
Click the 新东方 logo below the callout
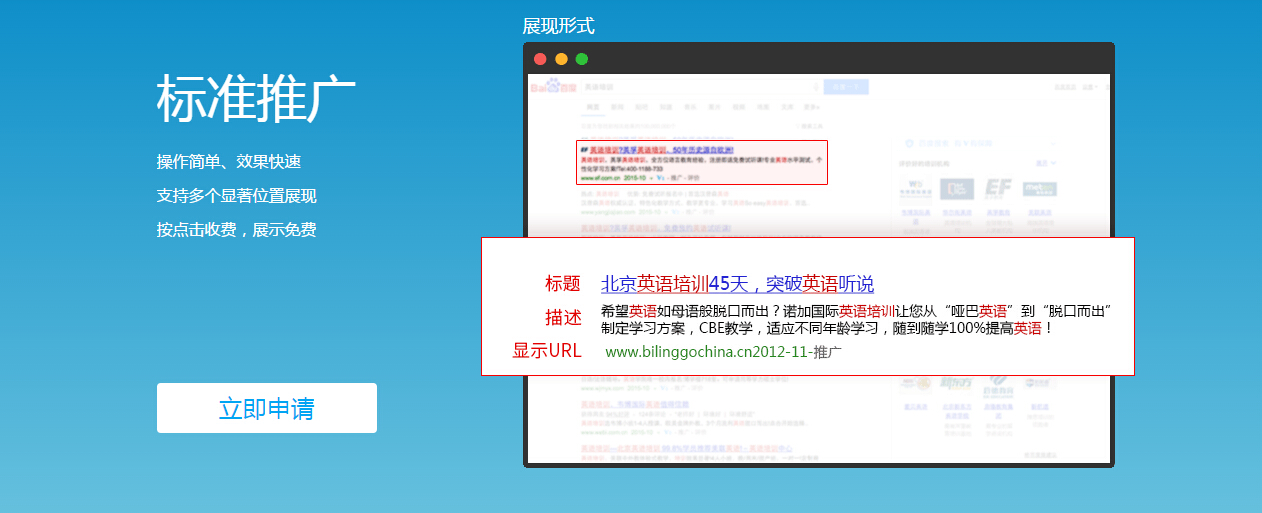pos(957,384)
